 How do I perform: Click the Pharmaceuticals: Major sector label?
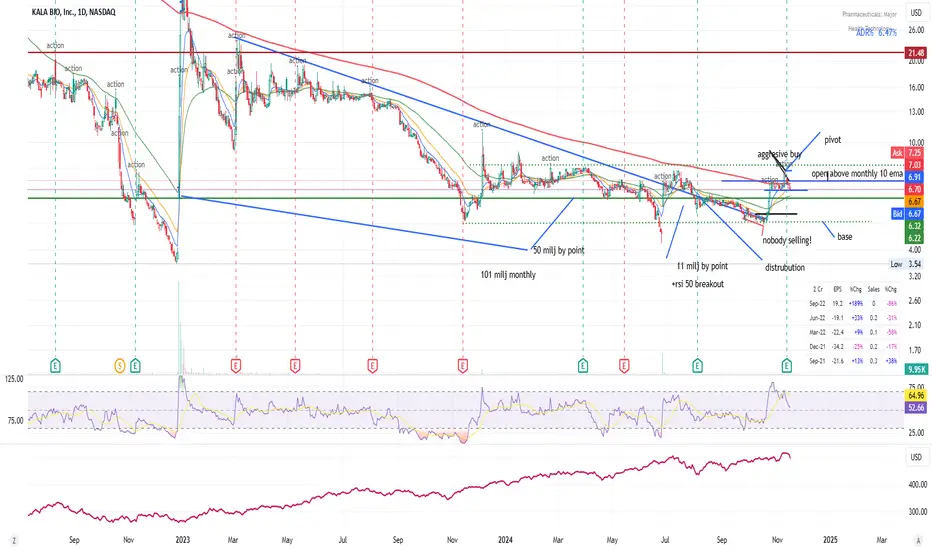click(870, 14)
